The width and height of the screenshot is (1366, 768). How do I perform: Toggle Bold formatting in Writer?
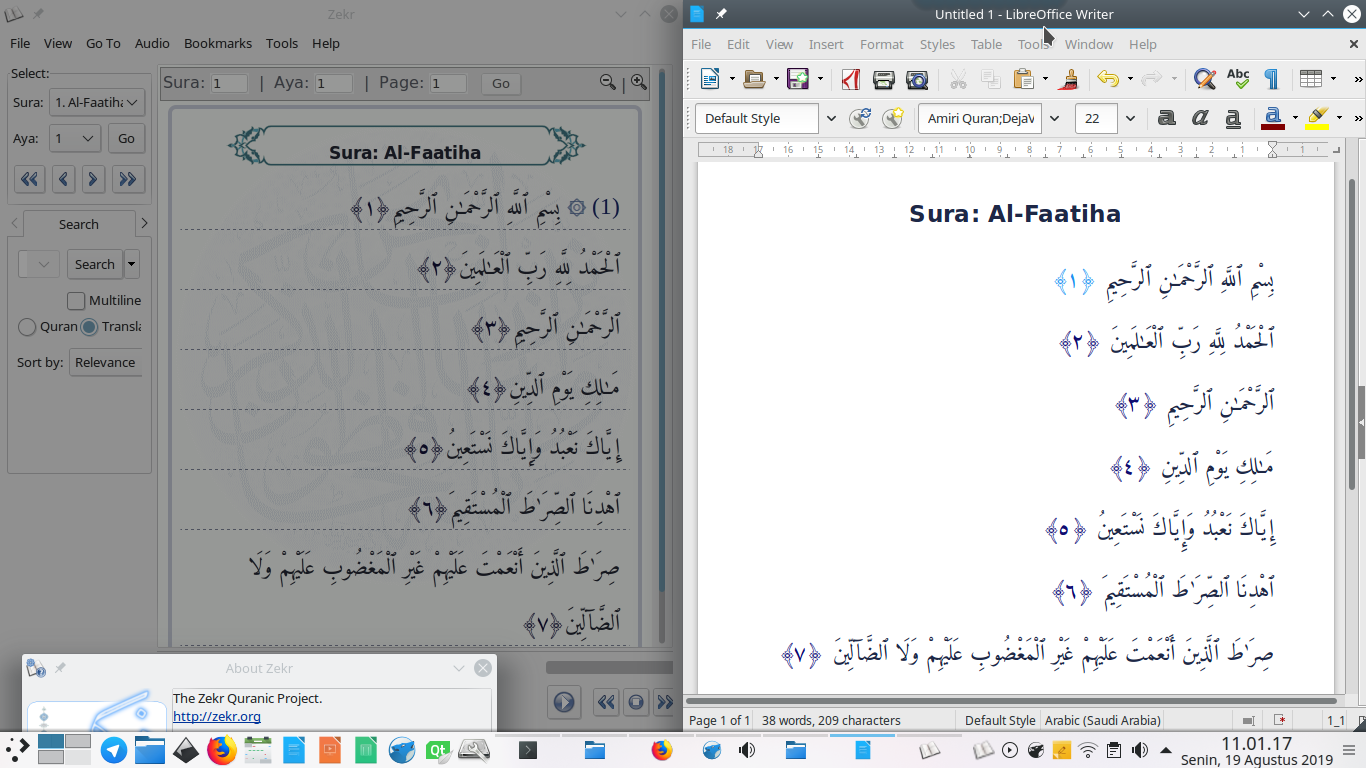click(1166, 118)
